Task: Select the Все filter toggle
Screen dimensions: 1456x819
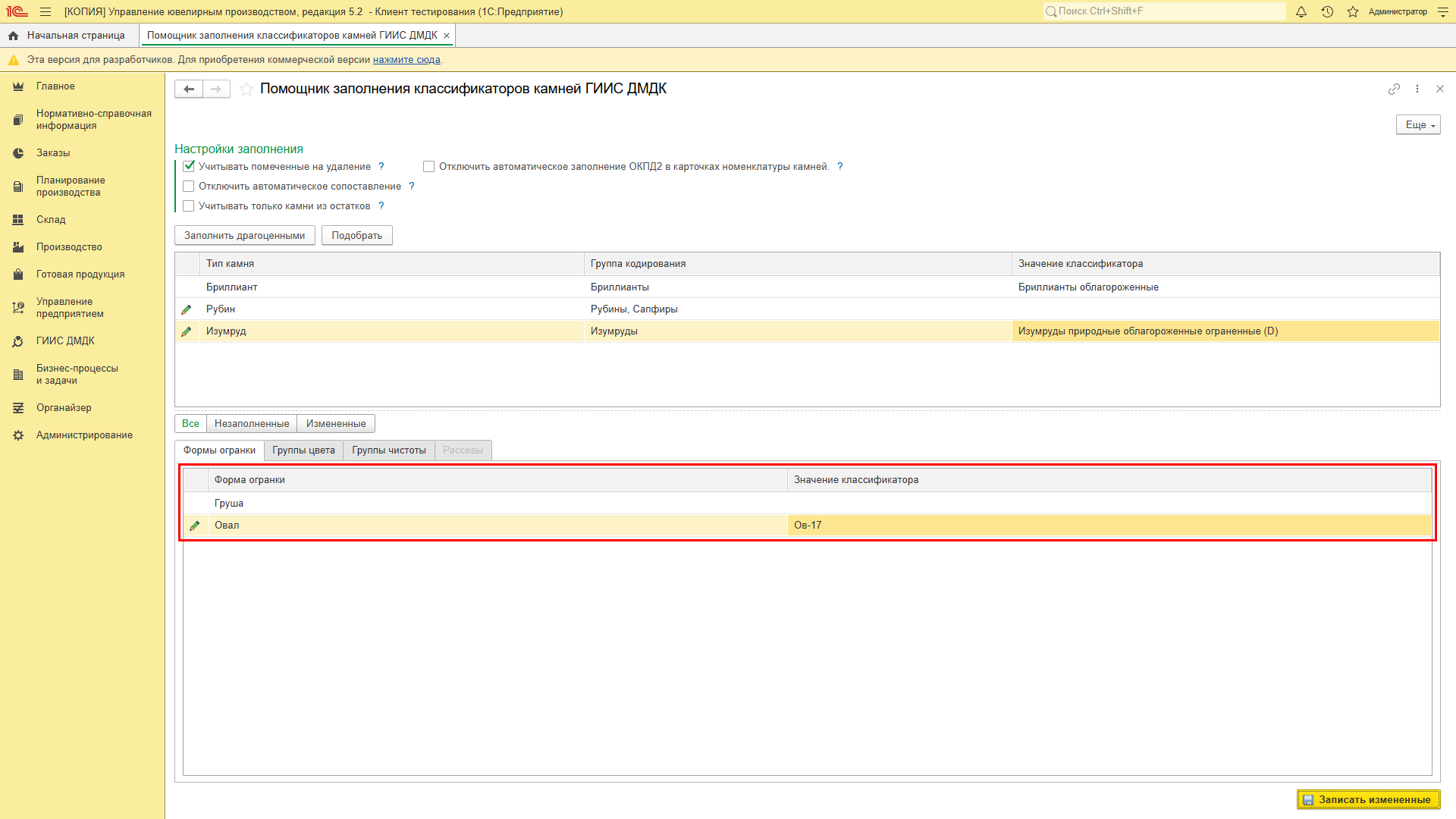Action: pos(190,423)
